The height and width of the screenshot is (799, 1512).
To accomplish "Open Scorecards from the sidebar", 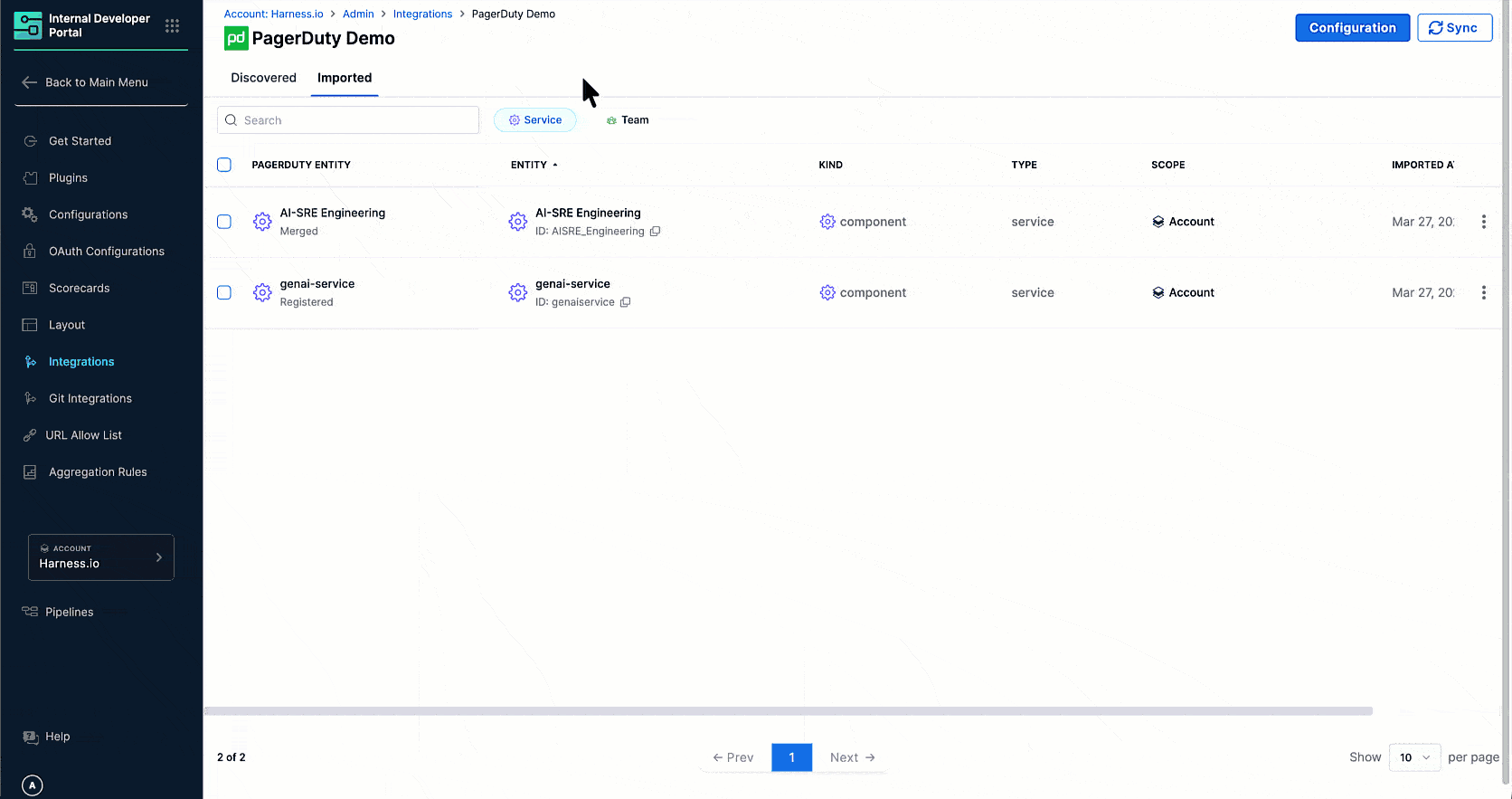I will pos(79,288).
